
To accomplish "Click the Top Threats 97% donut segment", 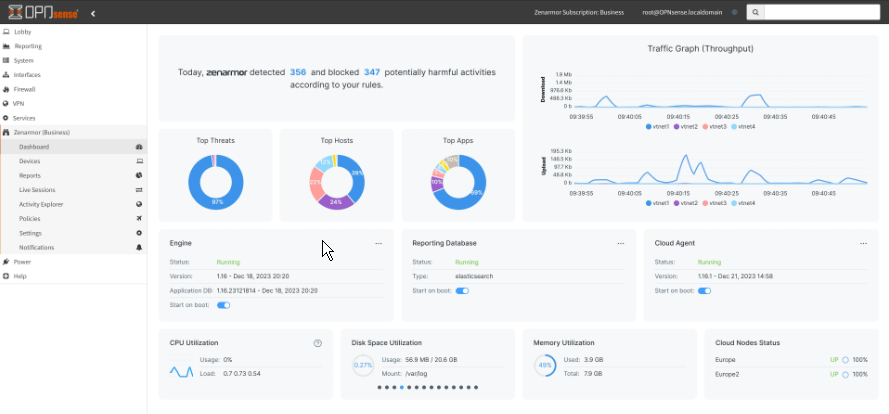I will (218, 204).
